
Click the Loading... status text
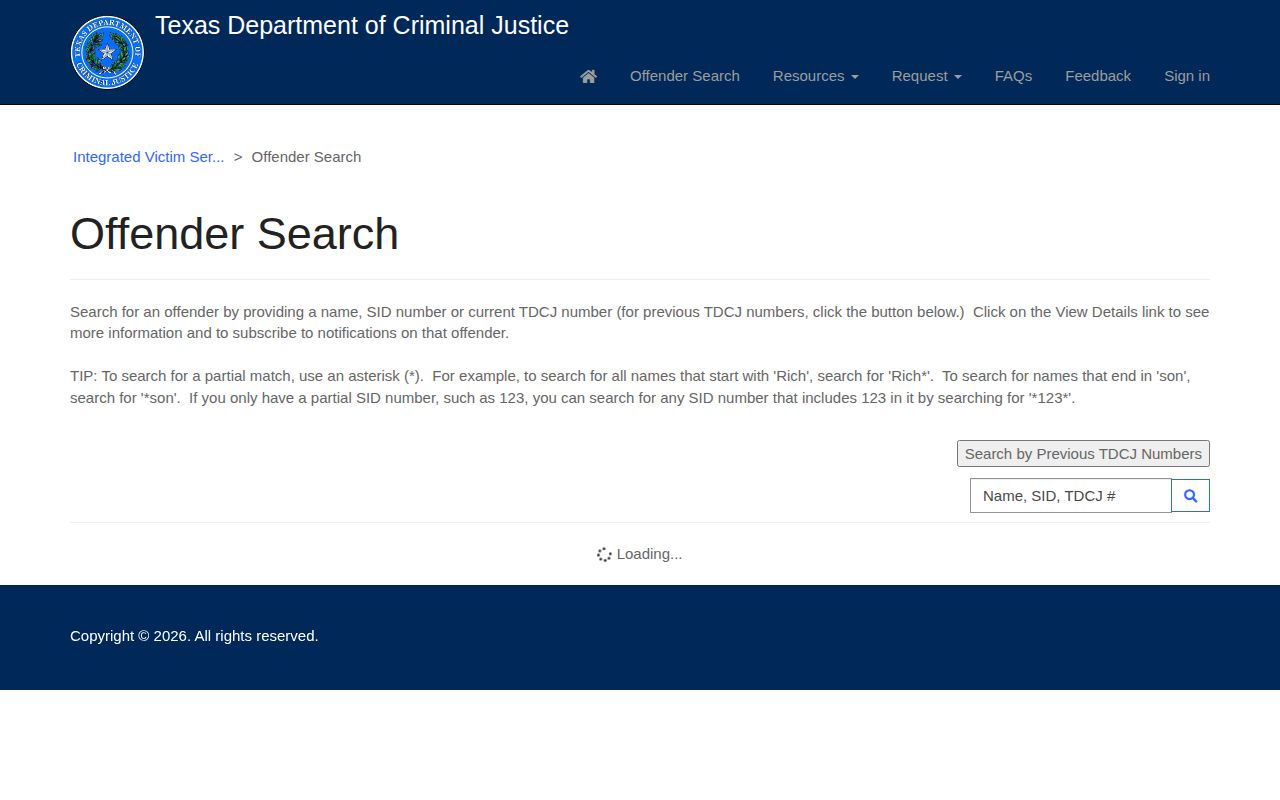[x=649, y=554]
